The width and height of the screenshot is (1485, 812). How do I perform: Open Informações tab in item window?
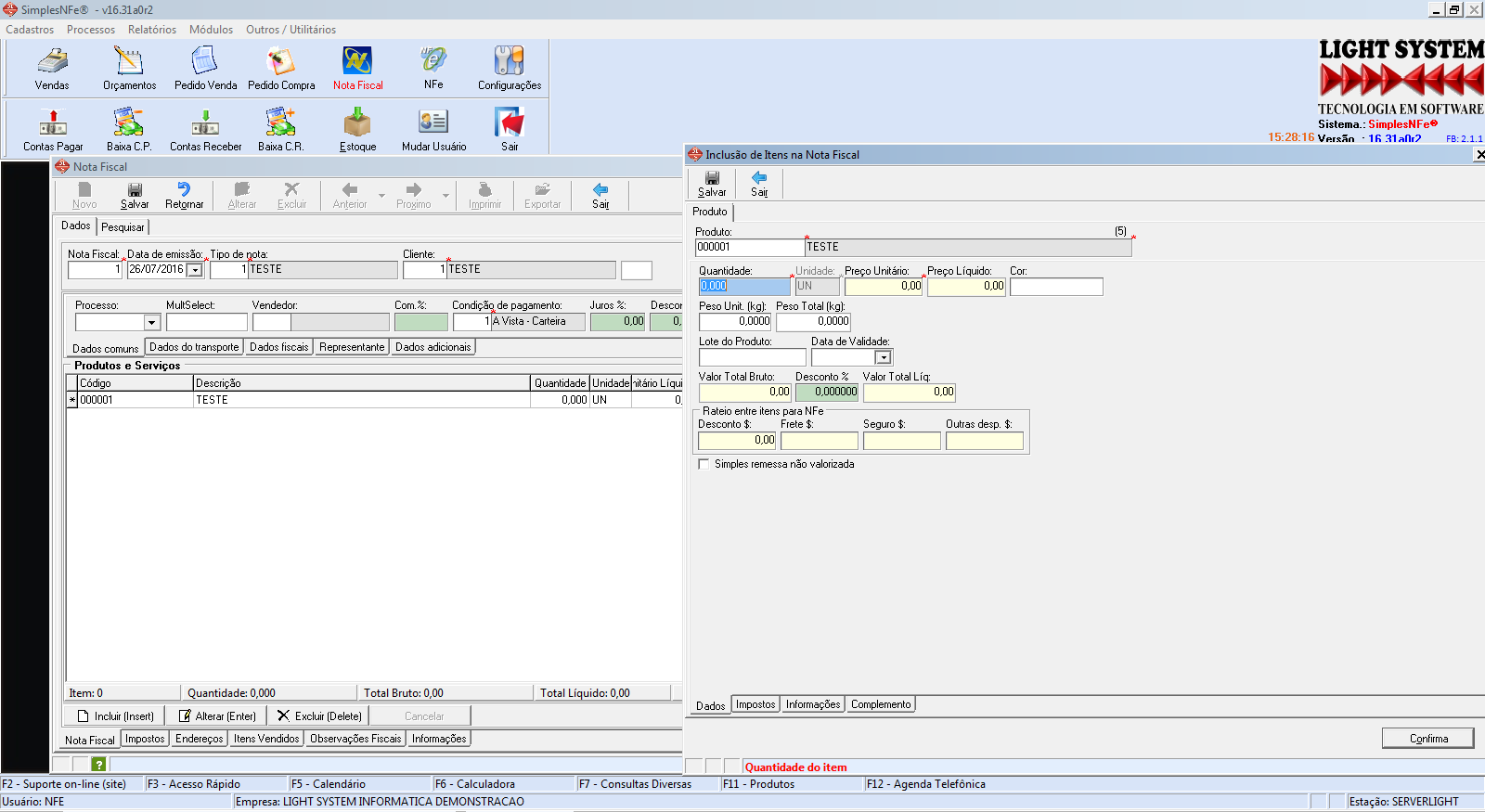(x=813, y=704)
